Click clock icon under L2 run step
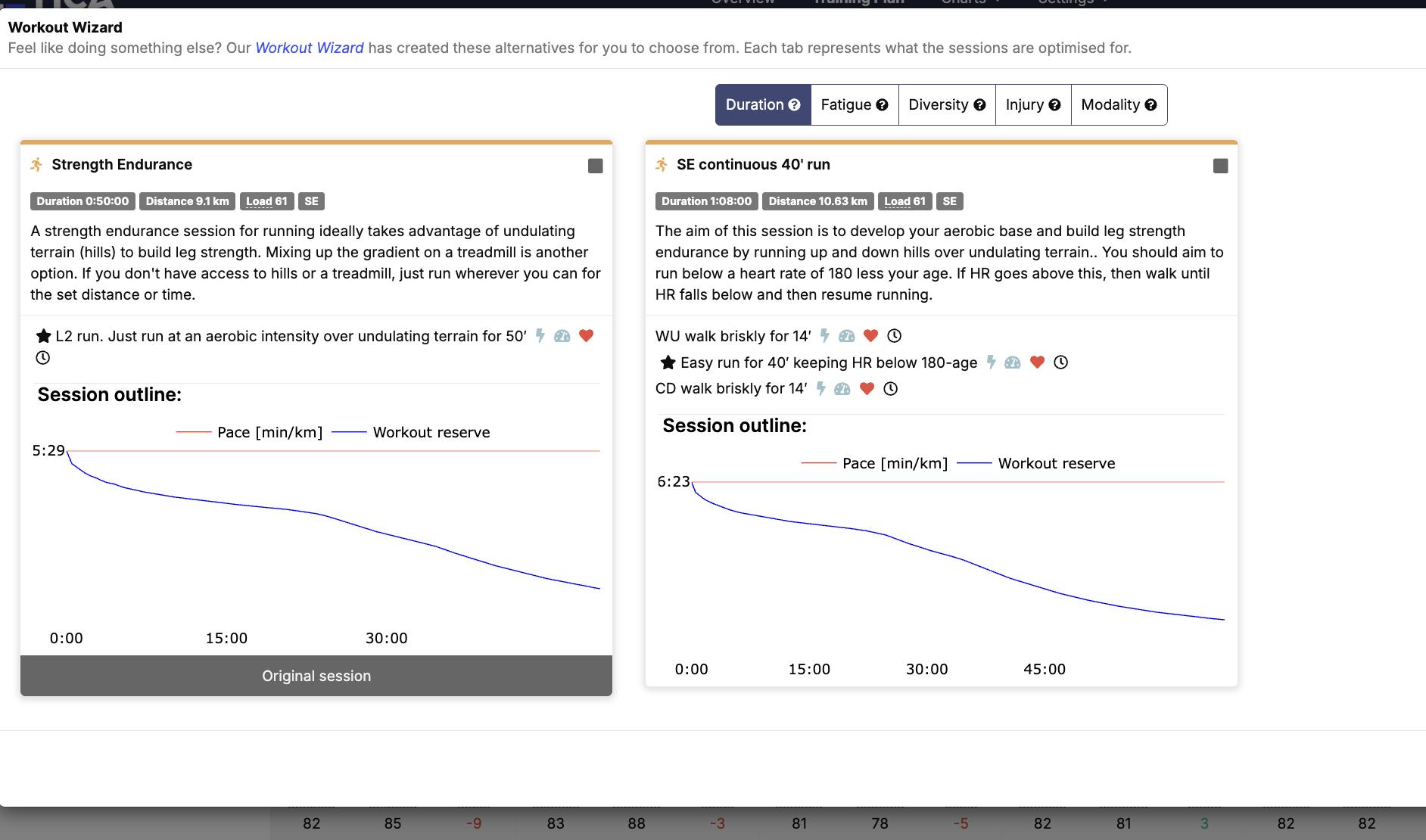The image size is (1426, 840). 43,358
